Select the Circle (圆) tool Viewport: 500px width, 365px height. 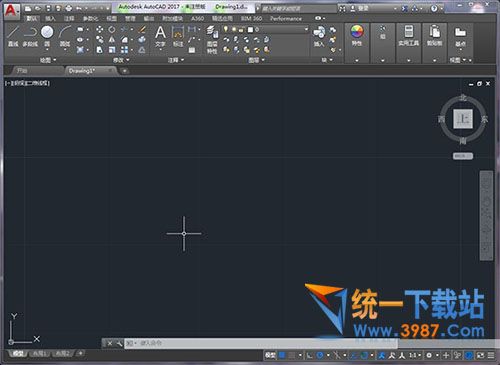pos(47,36)
